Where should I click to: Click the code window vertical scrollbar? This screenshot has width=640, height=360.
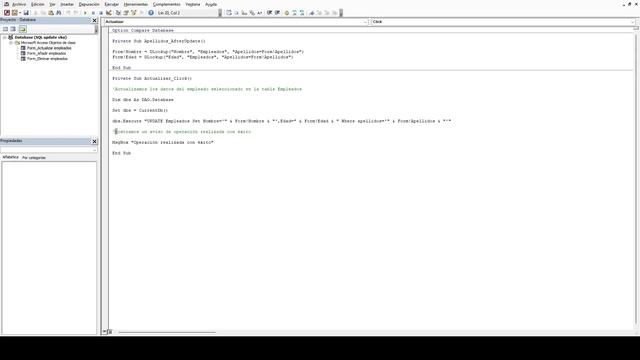coord(636,180)
